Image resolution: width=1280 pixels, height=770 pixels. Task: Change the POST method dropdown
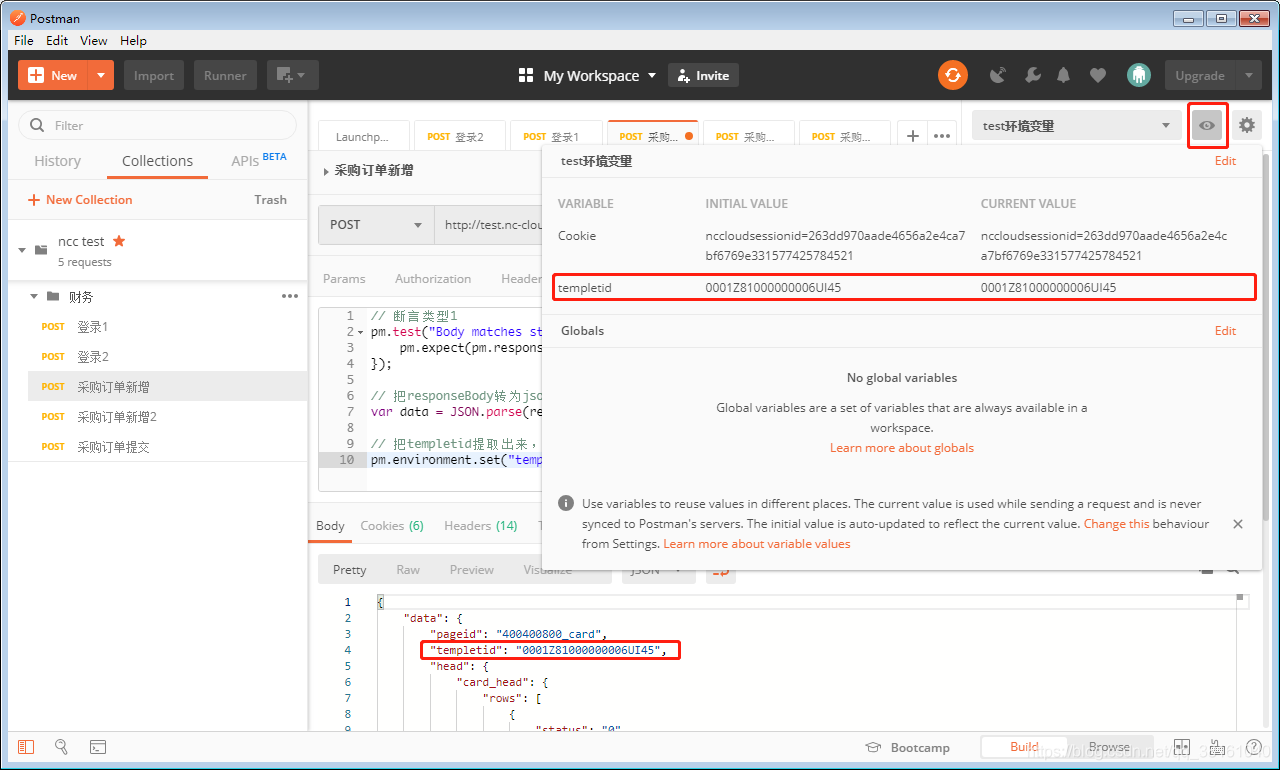376,225
